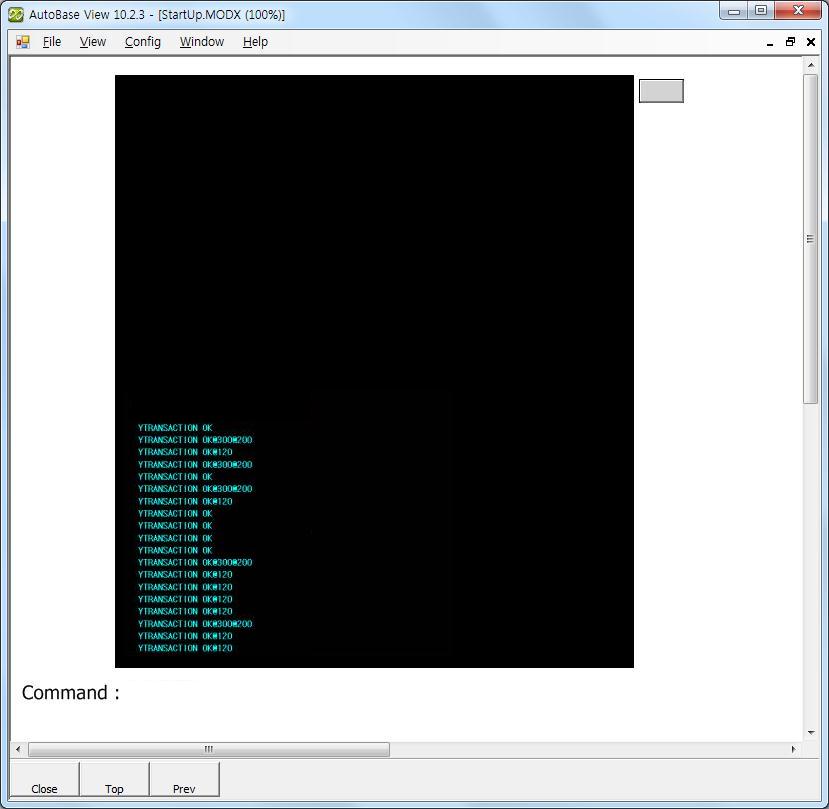829x809 pixels.
Task: Click the vertical scrollbar up arrow
Action: (810, 65)
